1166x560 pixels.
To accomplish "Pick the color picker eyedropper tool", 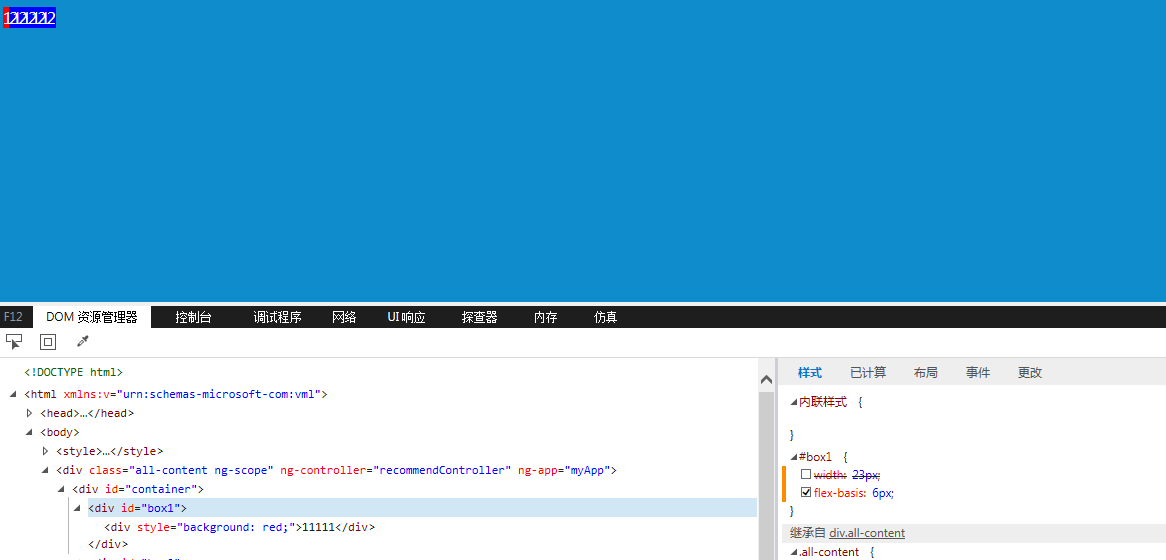I will pos(83,341).
